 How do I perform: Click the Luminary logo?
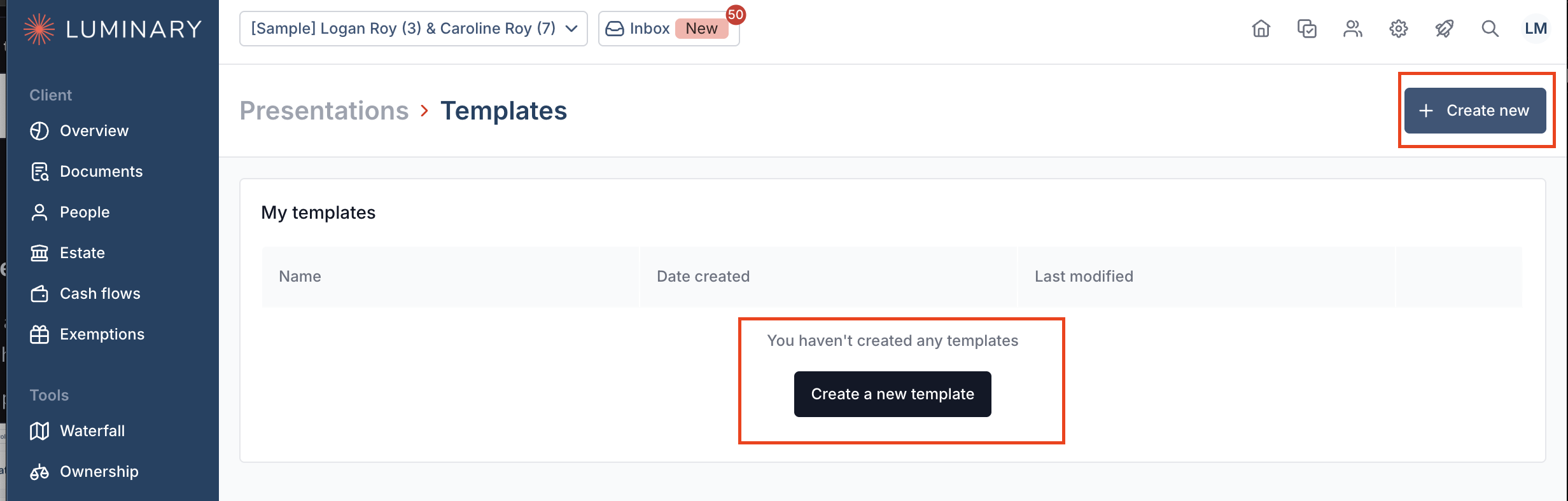click(x=113, y=29)
